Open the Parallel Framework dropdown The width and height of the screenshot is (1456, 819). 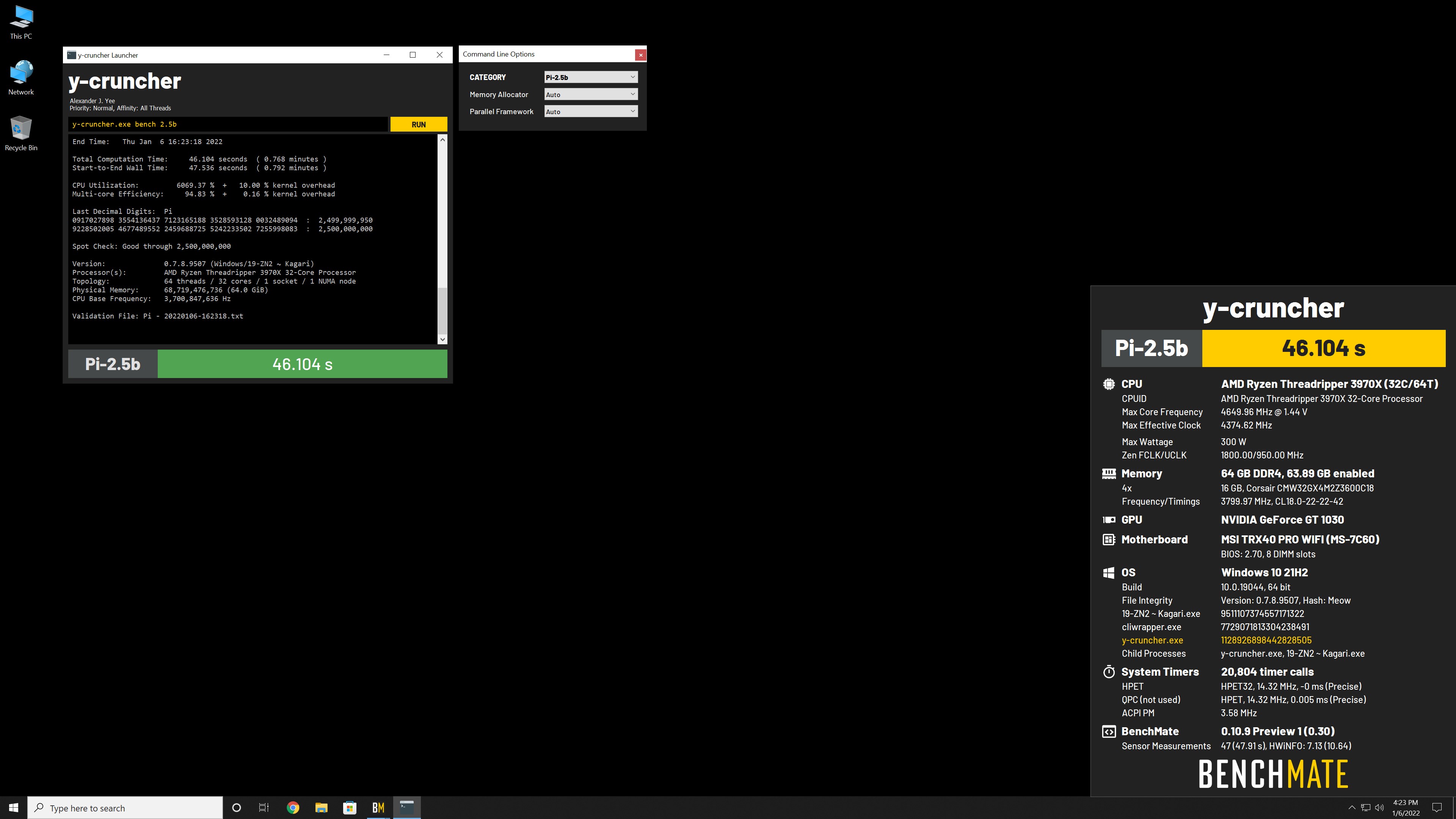[x=591, y=112]
